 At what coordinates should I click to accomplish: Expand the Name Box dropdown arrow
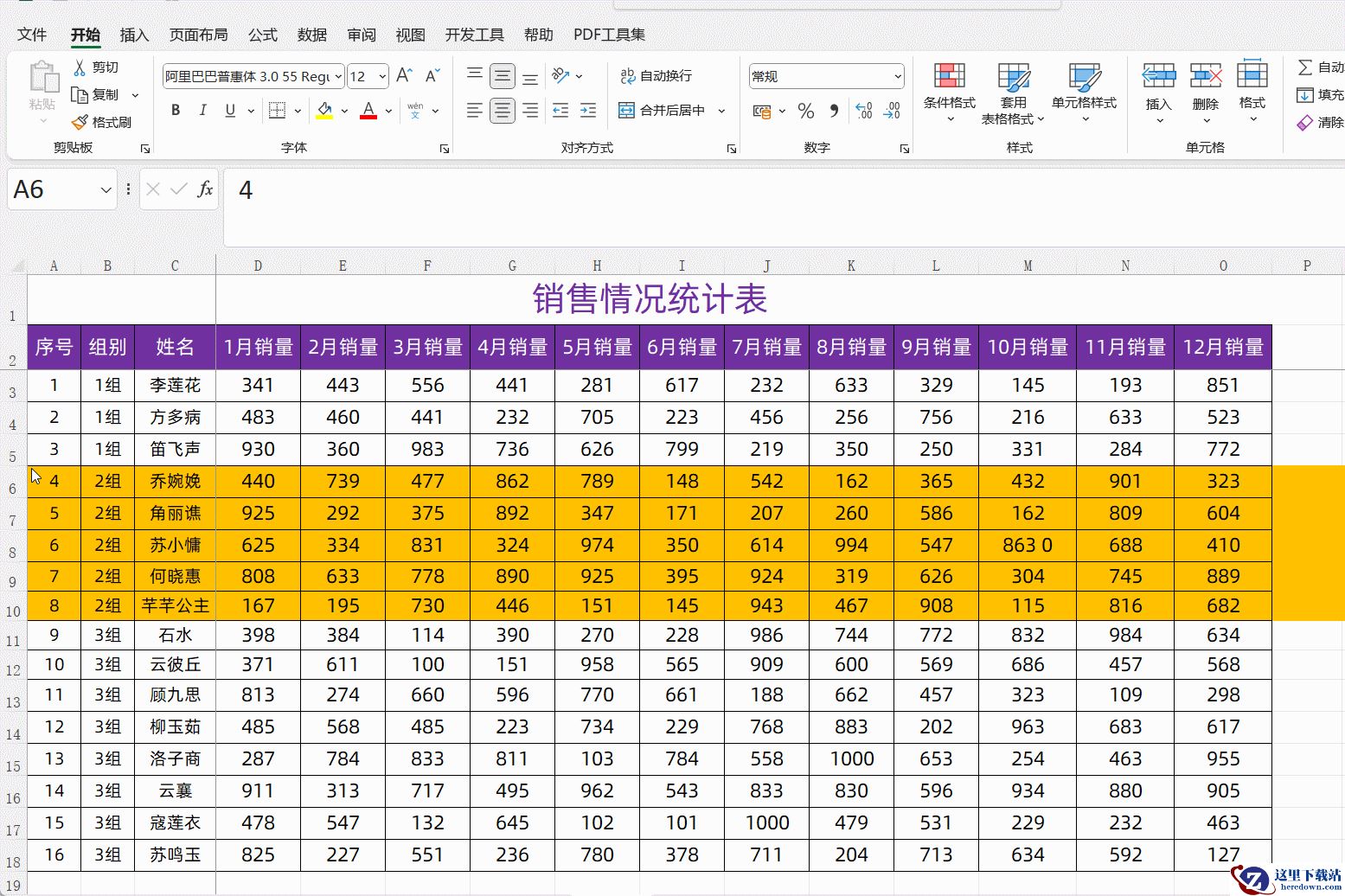(106, 190)
